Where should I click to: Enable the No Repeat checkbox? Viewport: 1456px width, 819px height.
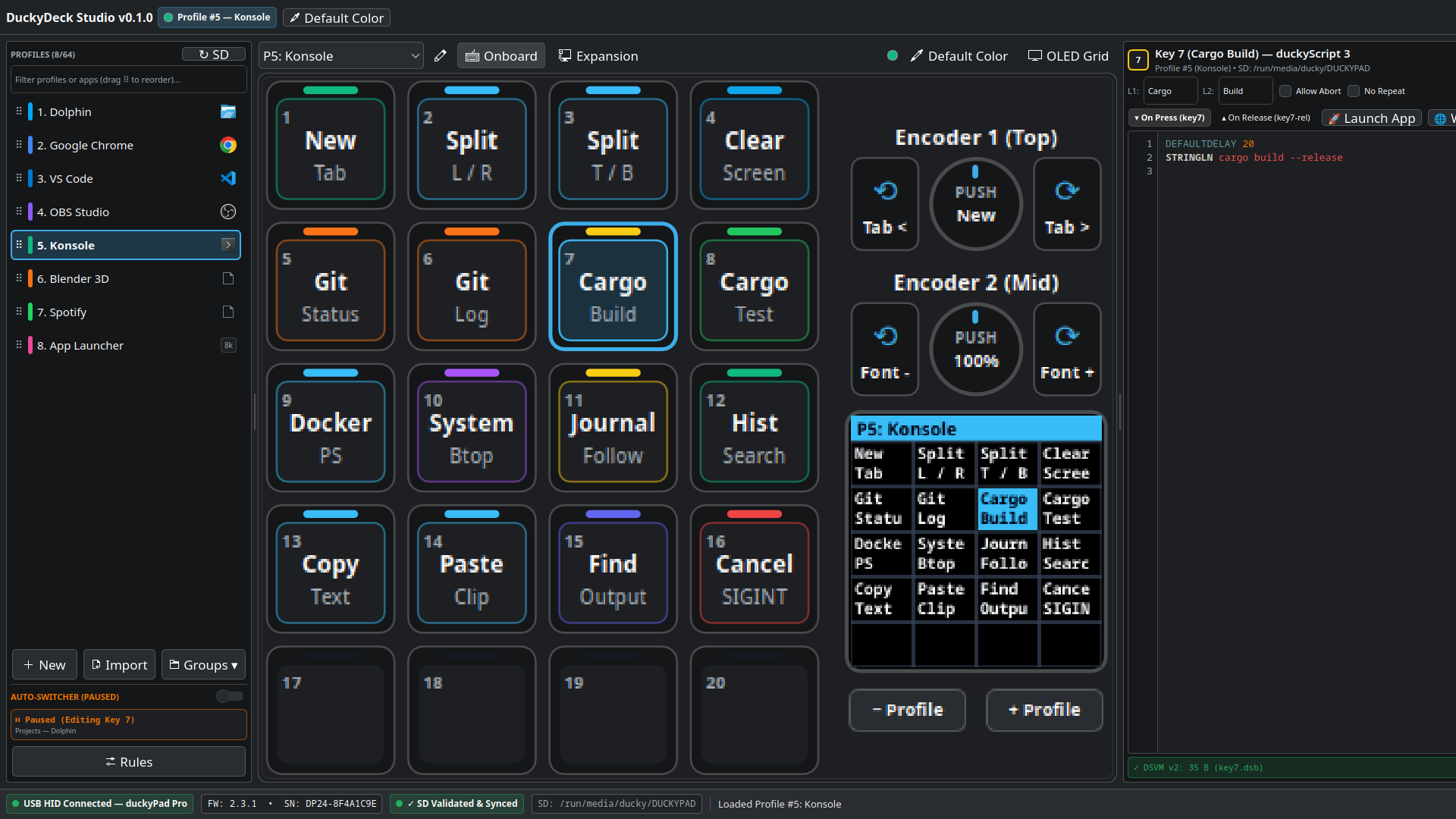[1353, 91]
